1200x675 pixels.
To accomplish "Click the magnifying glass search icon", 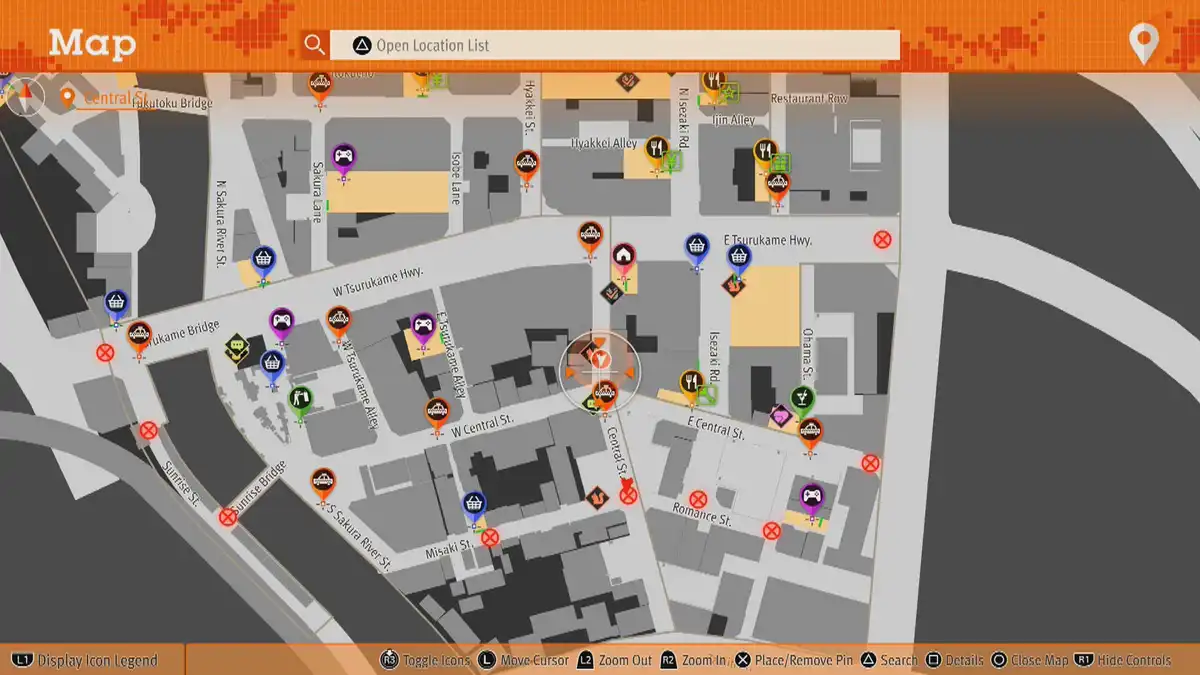I will click(x=314, y=45).
